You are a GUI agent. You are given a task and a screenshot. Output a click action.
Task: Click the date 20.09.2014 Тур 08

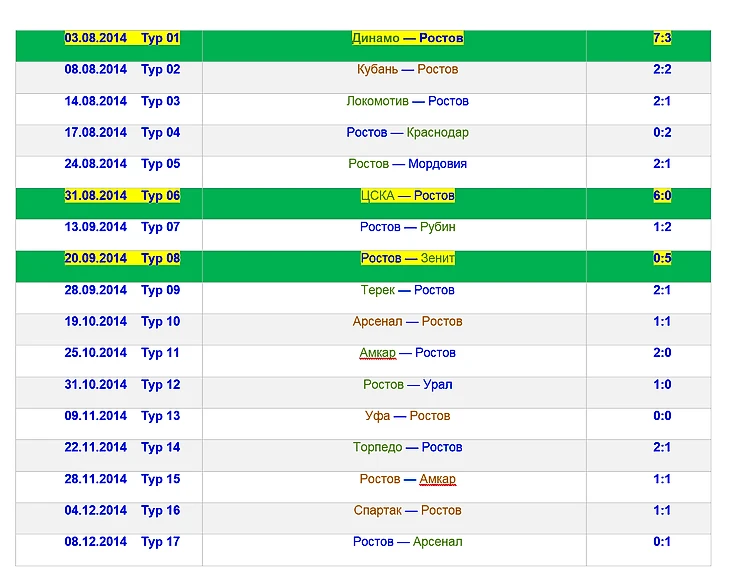point(122,258)
